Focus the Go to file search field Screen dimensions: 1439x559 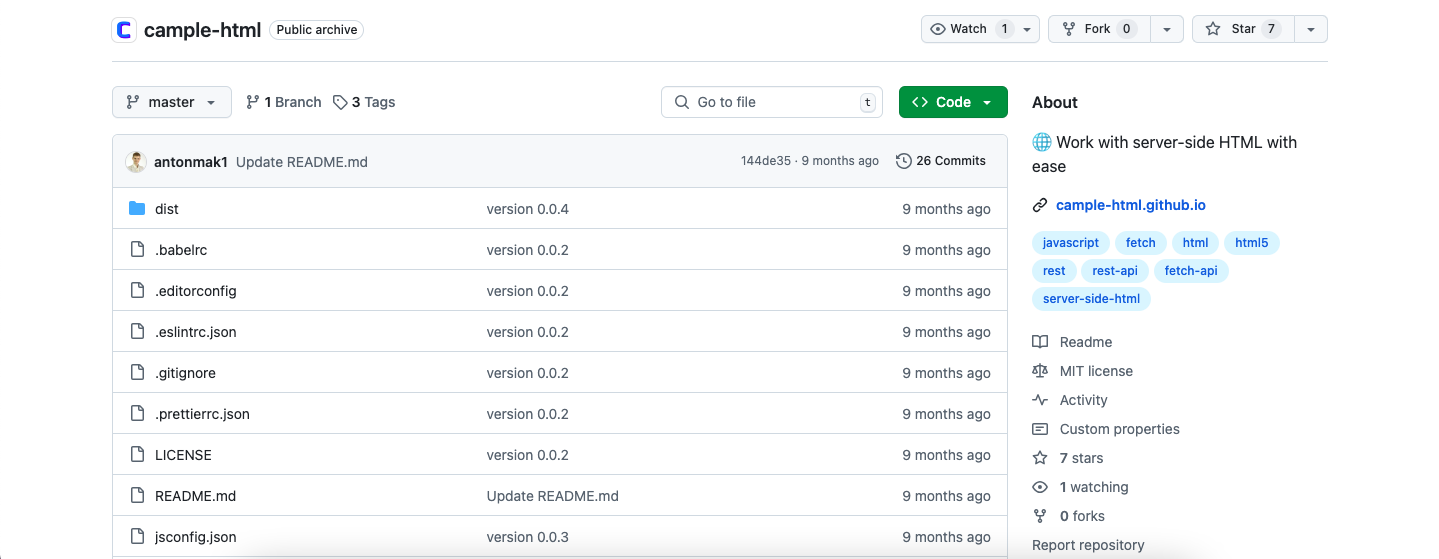click(772, 102)
